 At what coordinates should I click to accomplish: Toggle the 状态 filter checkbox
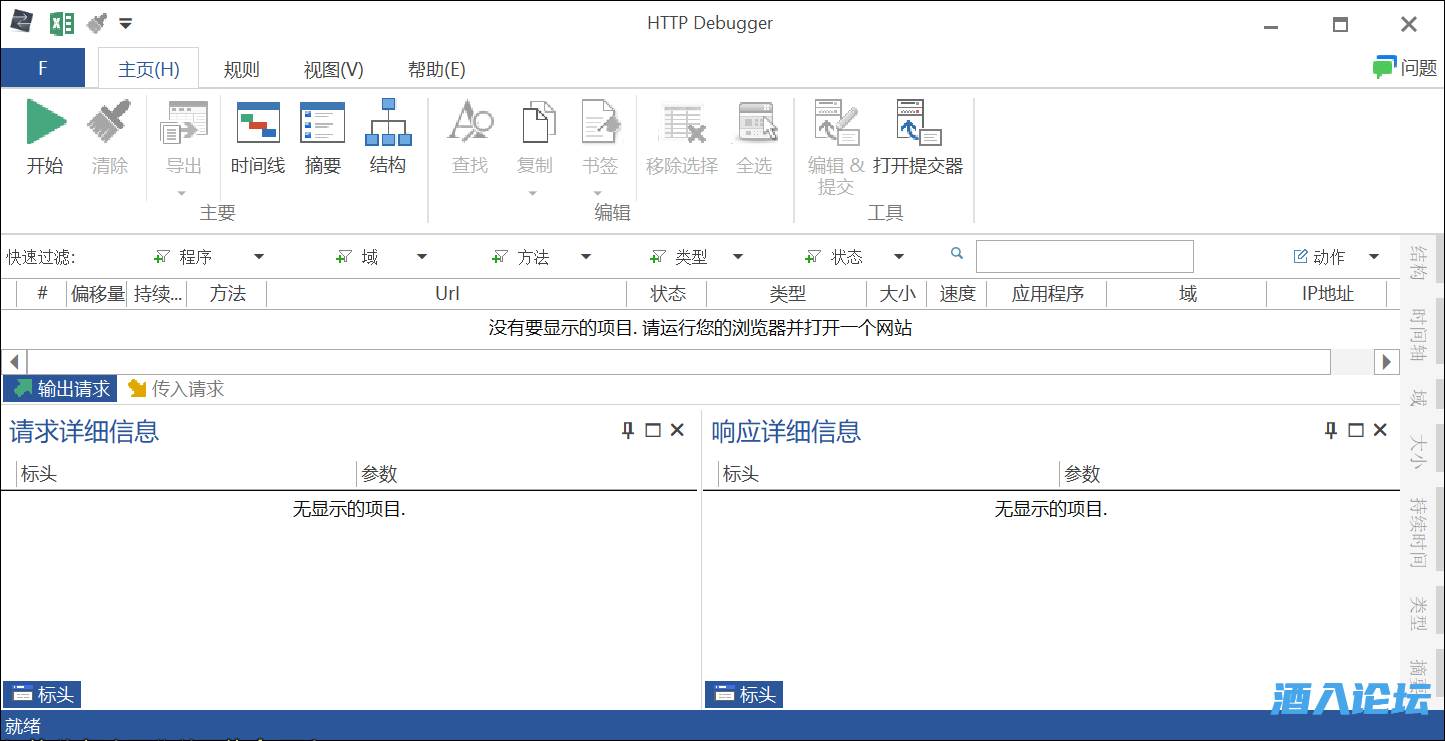point(815,256)
